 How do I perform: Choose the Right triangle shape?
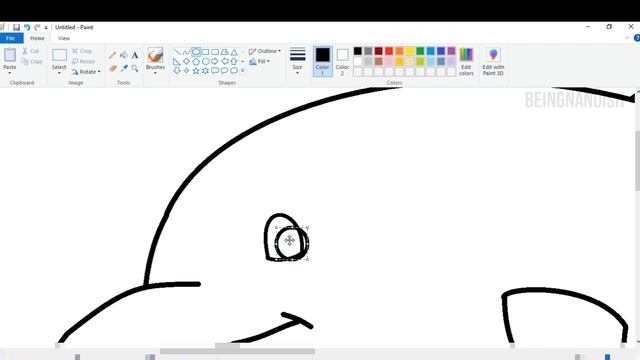point(177,61)
